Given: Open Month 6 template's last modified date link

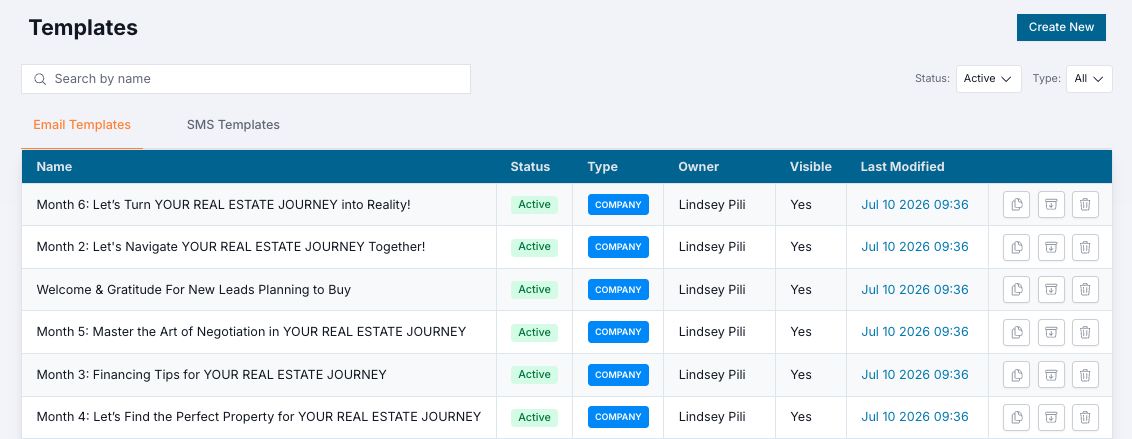Looking at the screenshot, I should click(915, 204).
